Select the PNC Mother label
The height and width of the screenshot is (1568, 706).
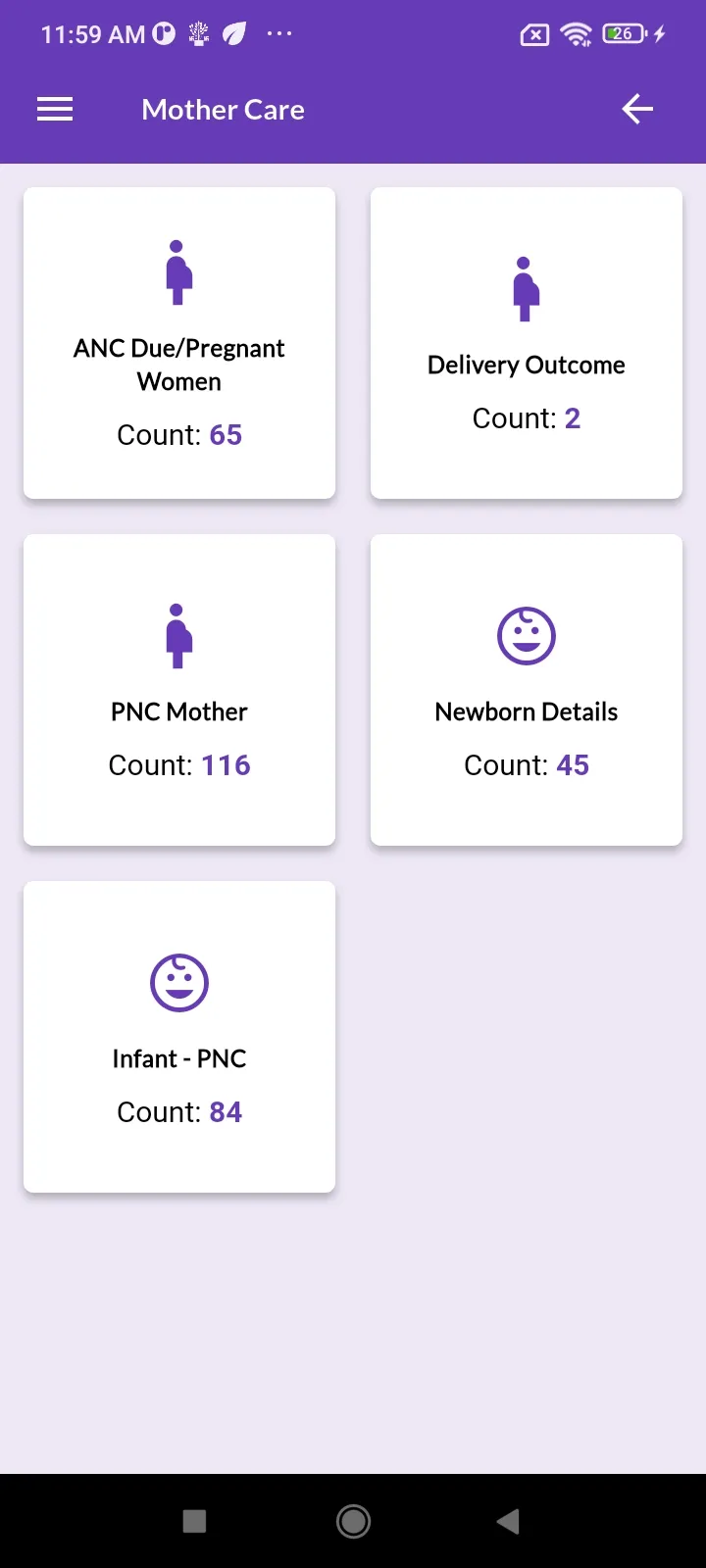tap(179, 712)
